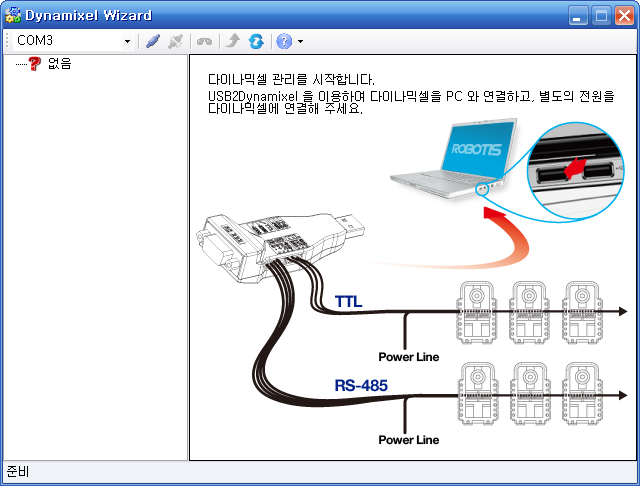This screenshot has height=486, width=640.
Task: Click the RS-485 label in diagram
Action: (x=361, y=385)
